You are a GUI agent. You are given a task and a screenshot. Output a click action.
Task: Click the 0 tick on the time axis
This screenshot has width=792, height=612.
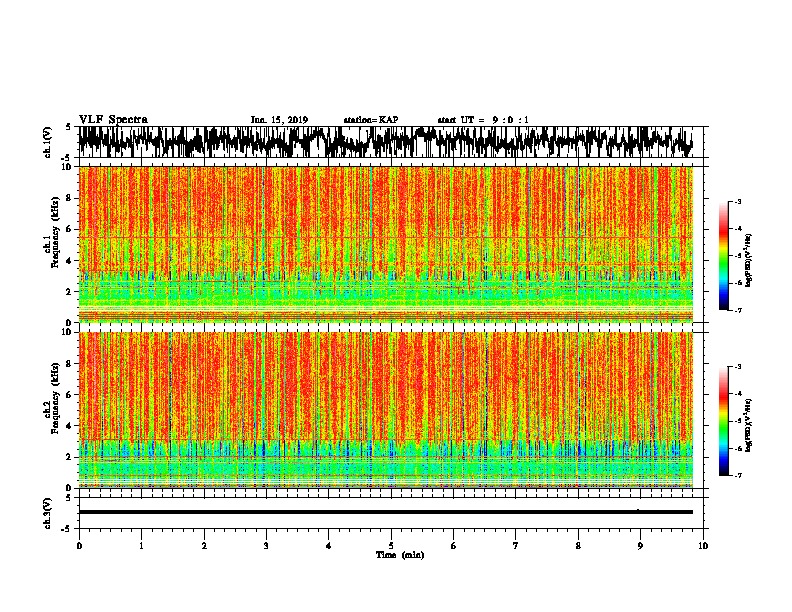(x=79, y=546)
